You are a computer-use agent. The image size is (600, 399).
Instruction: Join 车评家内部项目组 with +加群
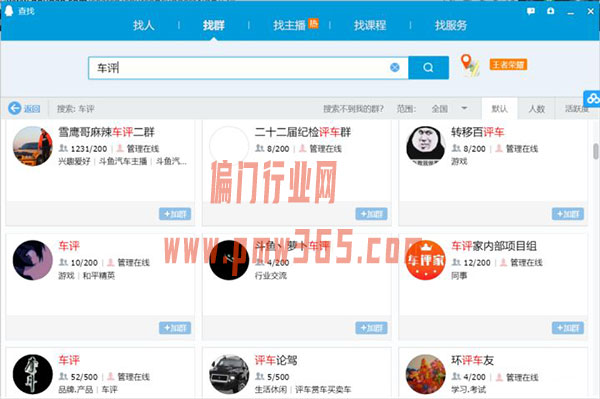568,328
